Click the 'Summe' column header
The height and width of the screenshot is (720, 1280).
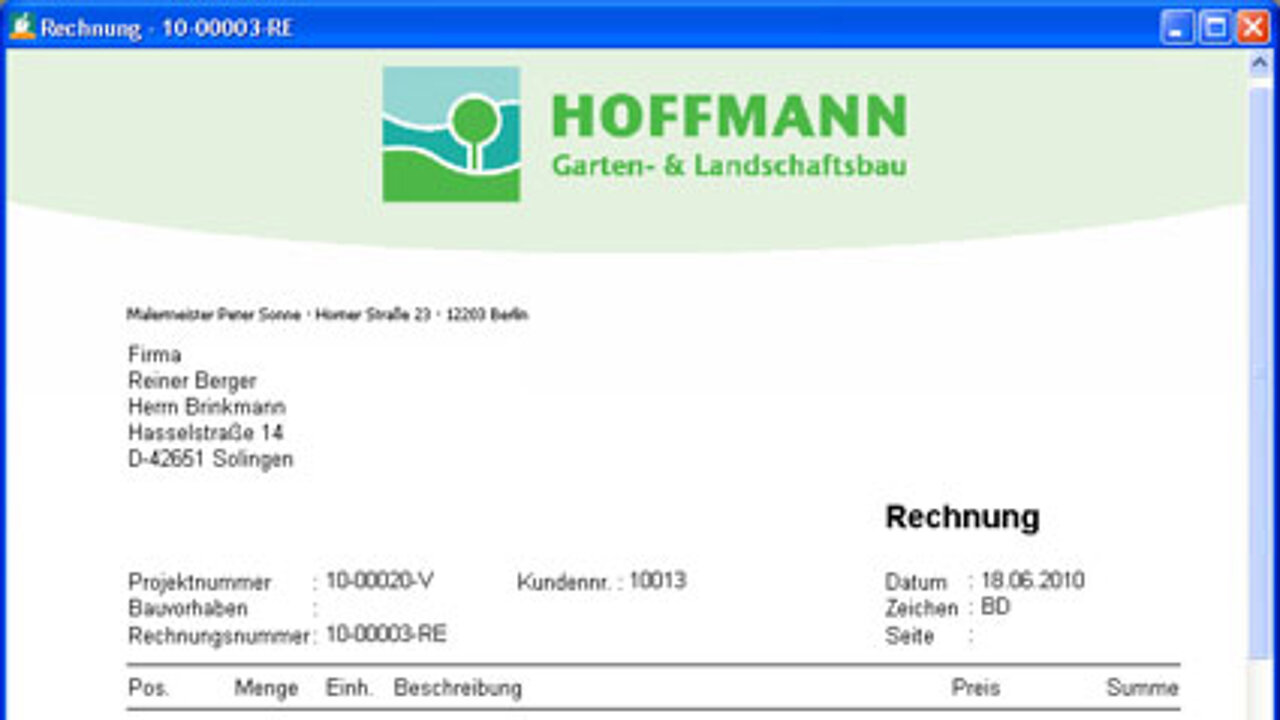(x=1142, y=688)
